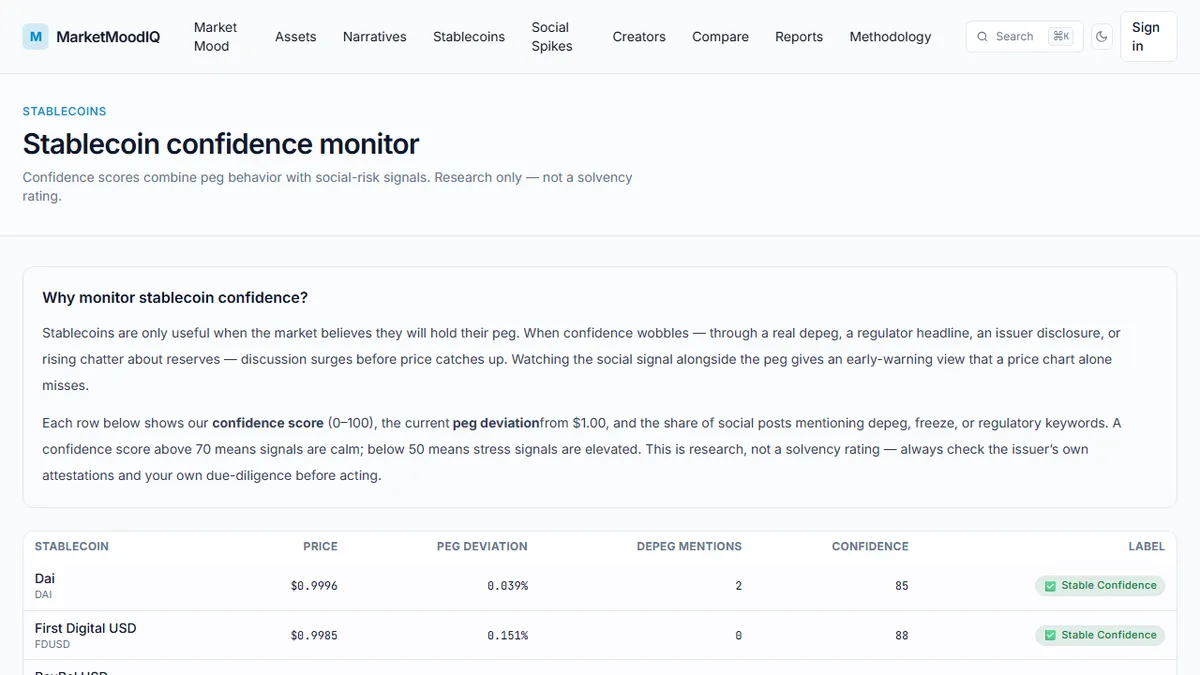Click Dai price $0.9996
This screenshot has width=1200, height=675.
pyautogui.click(x=314, y=586)
